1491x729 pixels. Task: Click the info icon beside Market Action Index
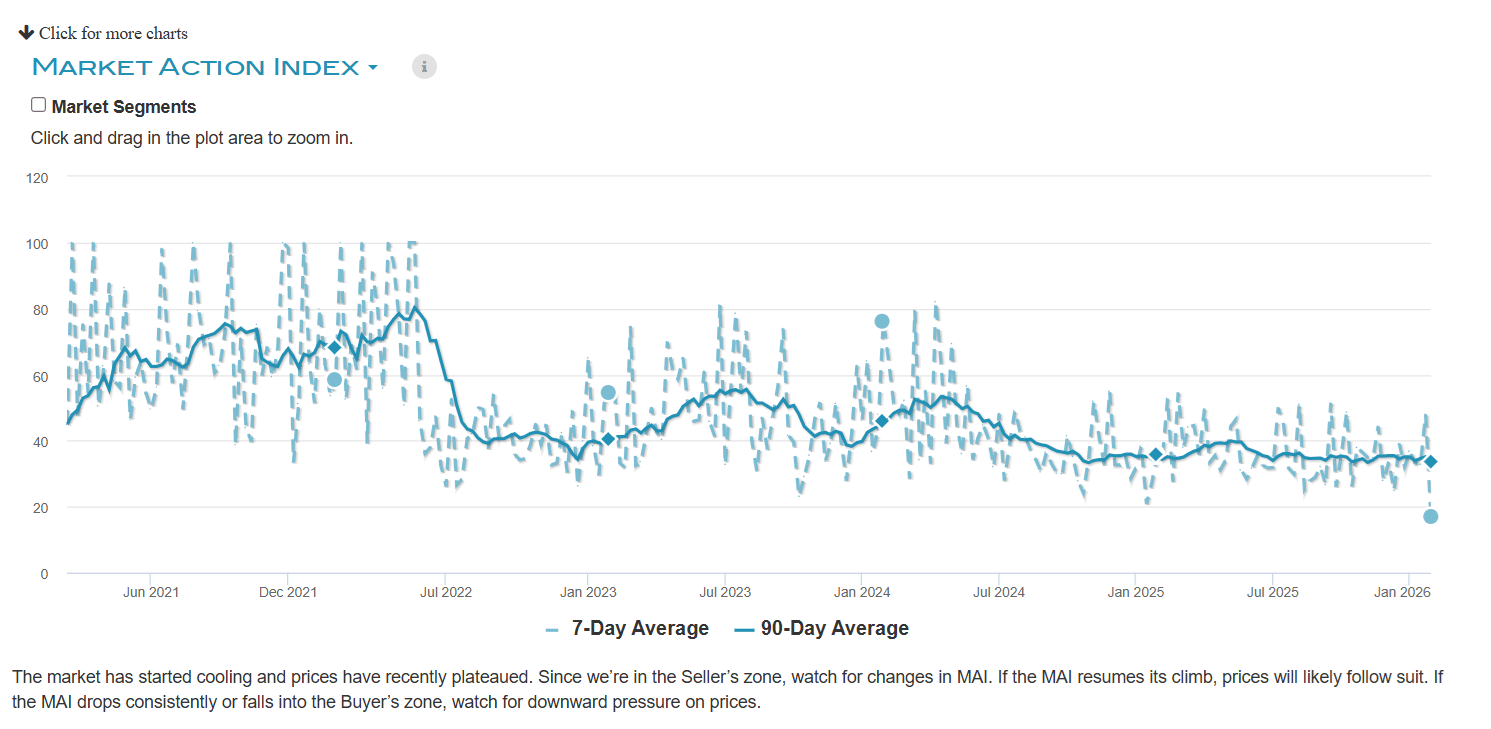coord(424,67)
